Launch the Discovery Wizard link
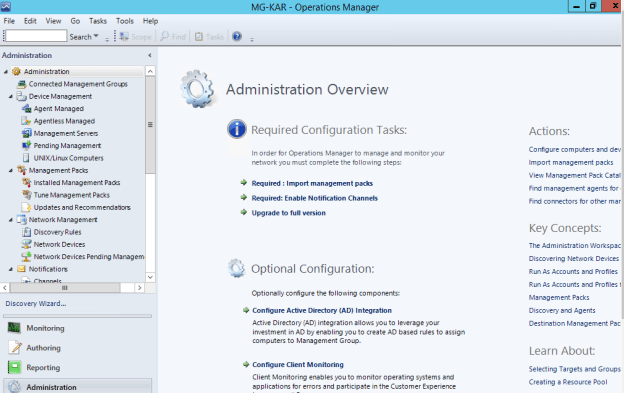This screenshot has height=393, width=624. click(x=36, y=304)
